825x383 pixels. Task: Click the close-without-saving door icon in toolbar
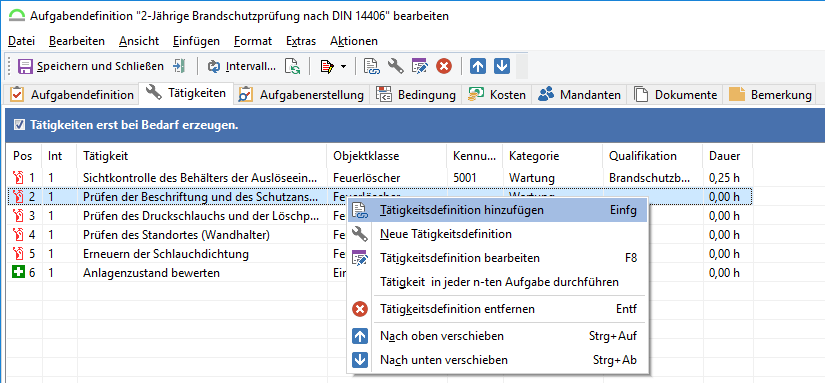(x=179, y=66)
